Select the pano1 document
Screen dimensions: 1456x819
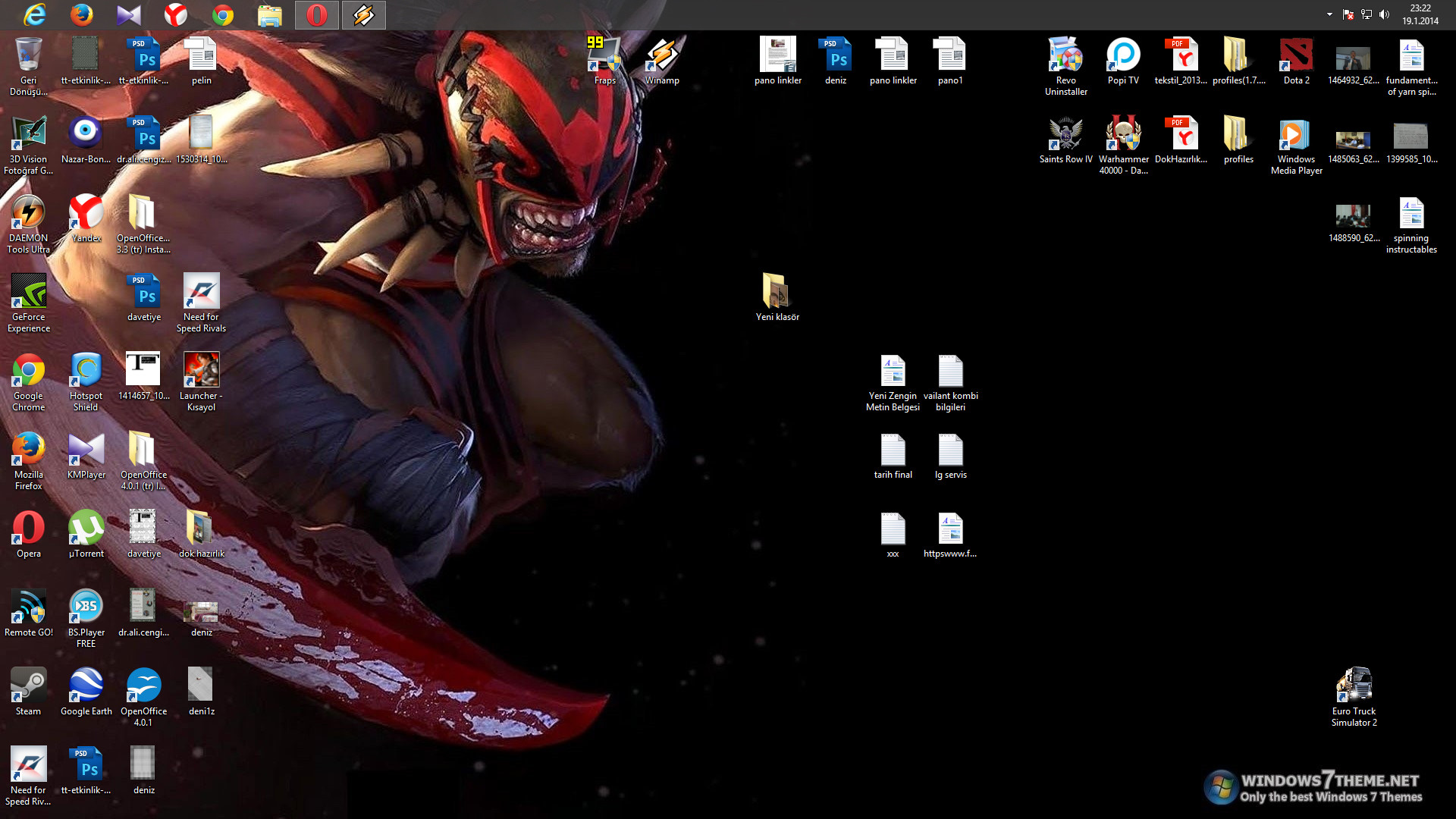[950, 61]
